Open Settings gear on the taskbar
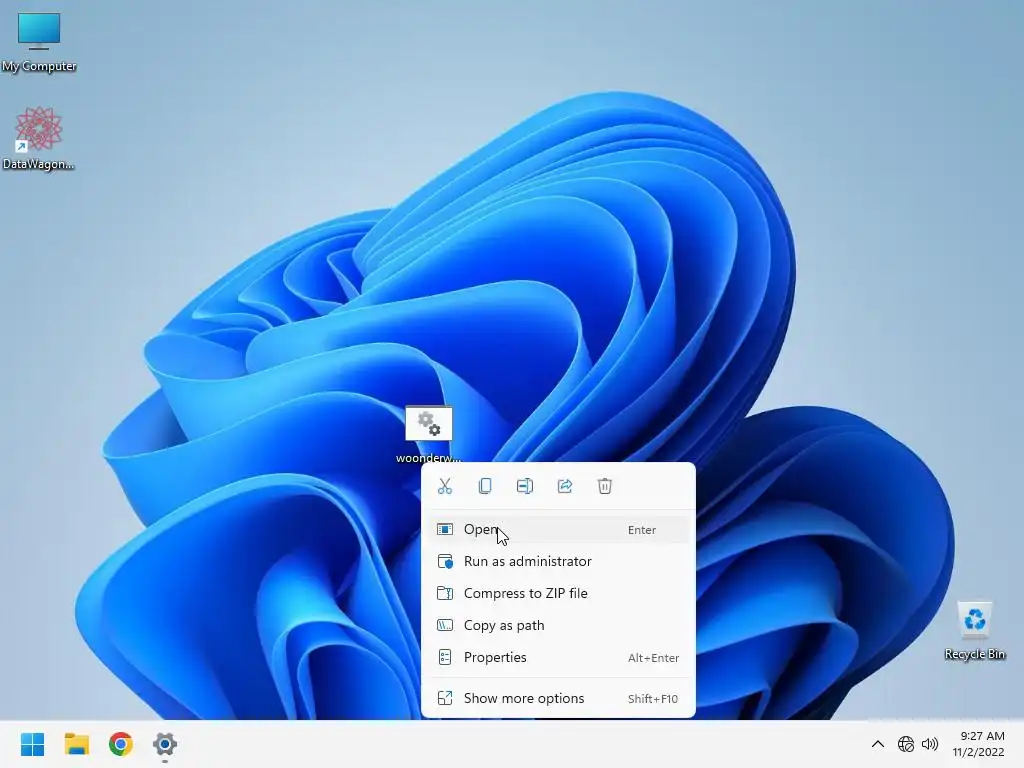Screen dimensions: 1024x768 click(165, 744)
